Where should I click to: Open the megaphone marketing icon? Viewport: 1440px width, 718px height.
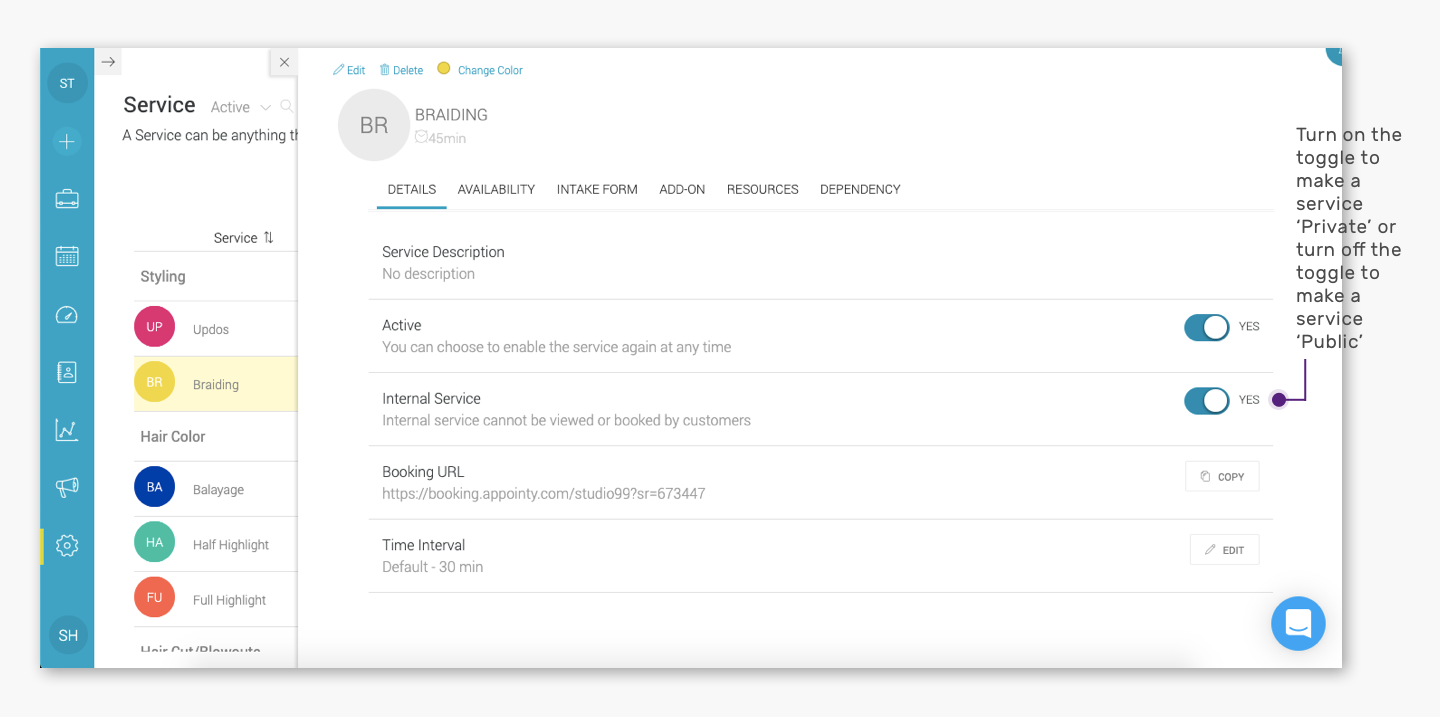coord(67,487)
